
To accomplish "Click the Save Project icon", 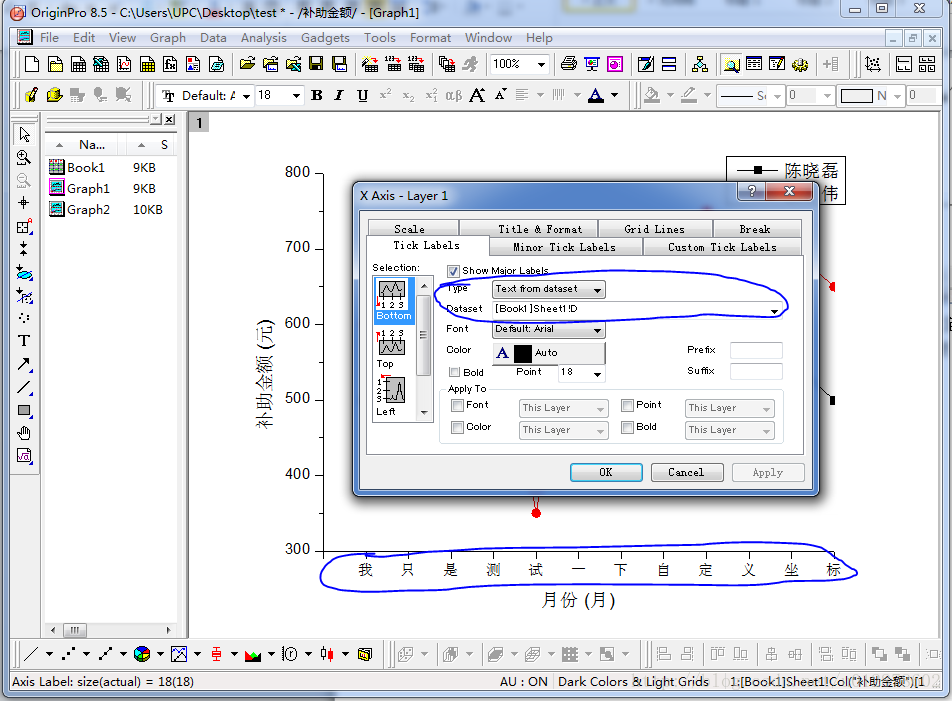I will (x=316, y=64).
